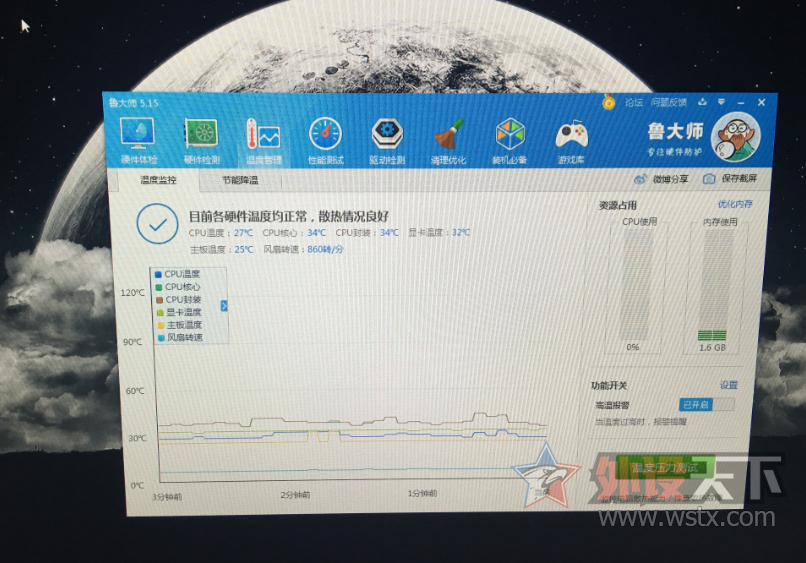This screenshot has height=563, width=806.
Task: Click the 32℃ value after 显卡温度
Action: (x=461, y=232)
